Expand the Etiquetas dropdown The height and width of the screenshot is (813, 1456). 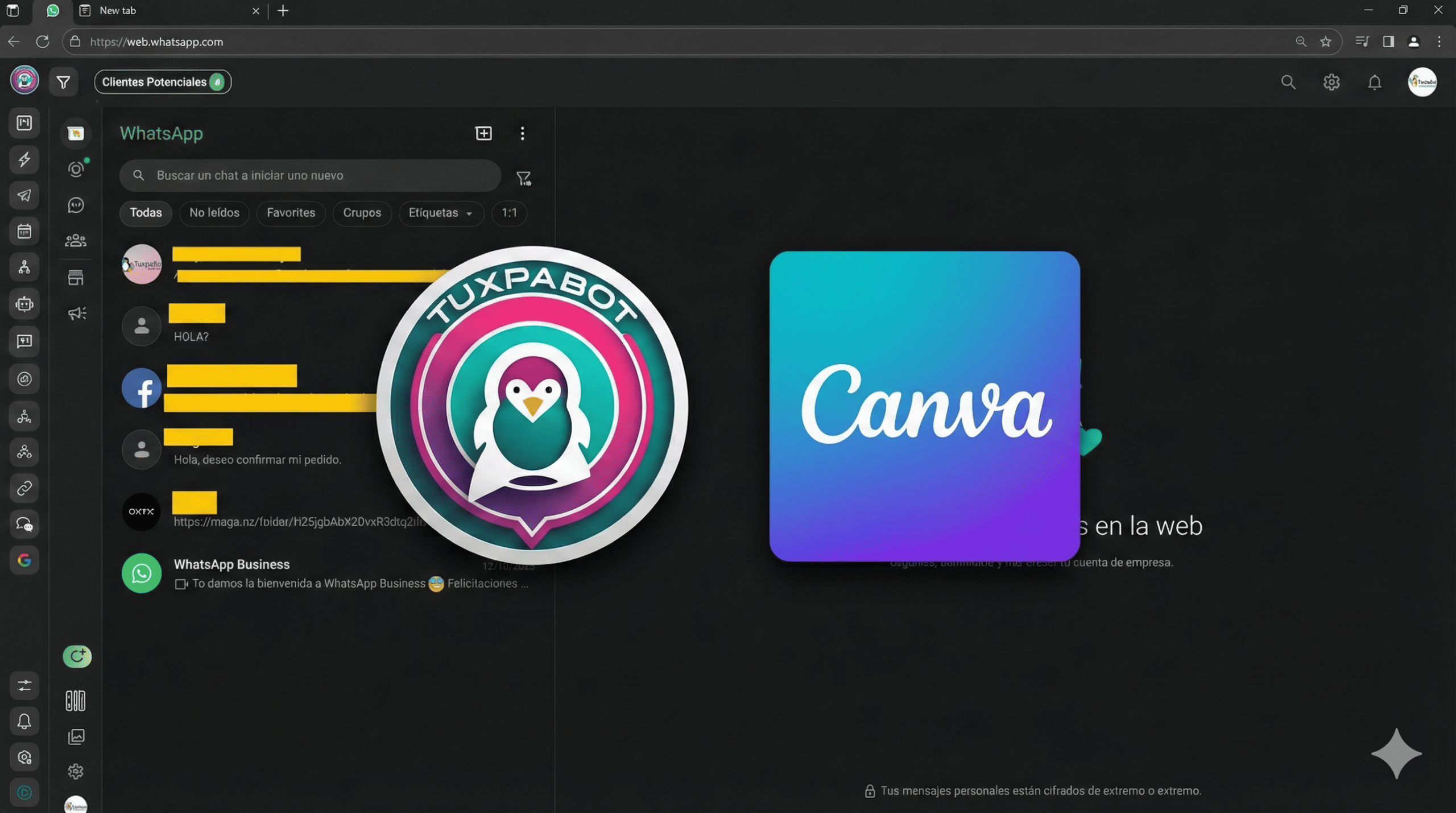click(441, 213)
